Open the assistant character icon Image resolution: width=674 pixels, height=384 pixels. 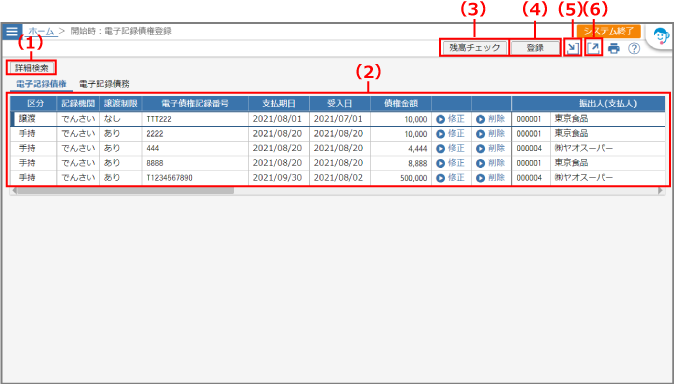661,37
